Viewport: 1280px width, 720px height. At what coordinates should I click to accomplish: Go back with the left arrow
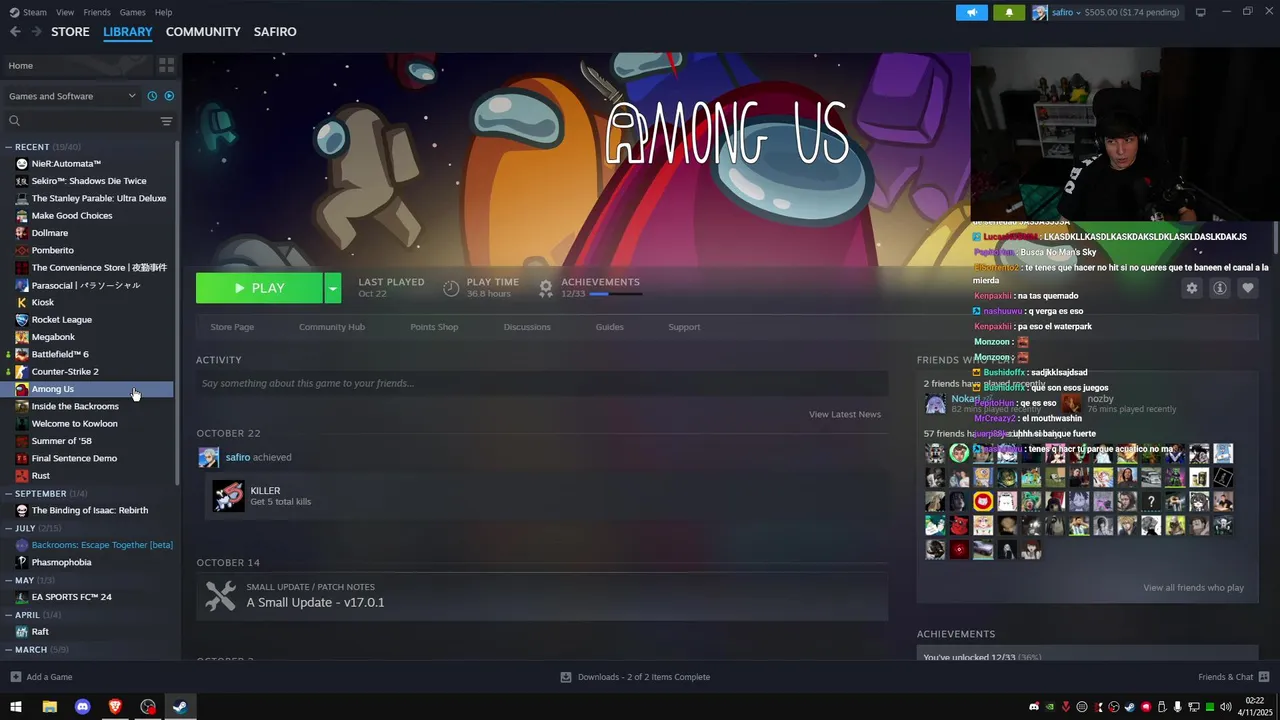(15, 32)
